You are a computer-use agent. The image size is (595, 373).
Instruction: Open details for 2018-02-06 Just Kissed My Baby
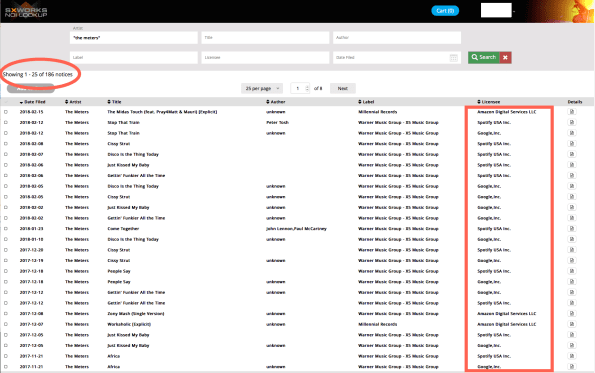pos(571,165)
